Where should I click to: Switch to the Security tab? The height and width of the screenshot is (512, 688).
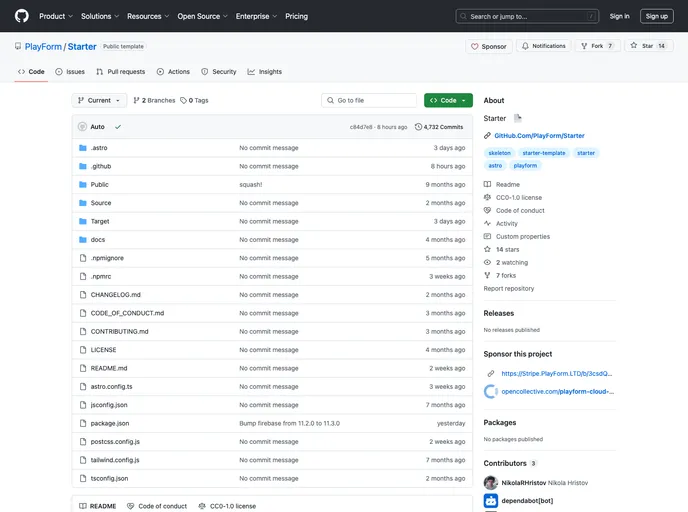pos(219,72)
